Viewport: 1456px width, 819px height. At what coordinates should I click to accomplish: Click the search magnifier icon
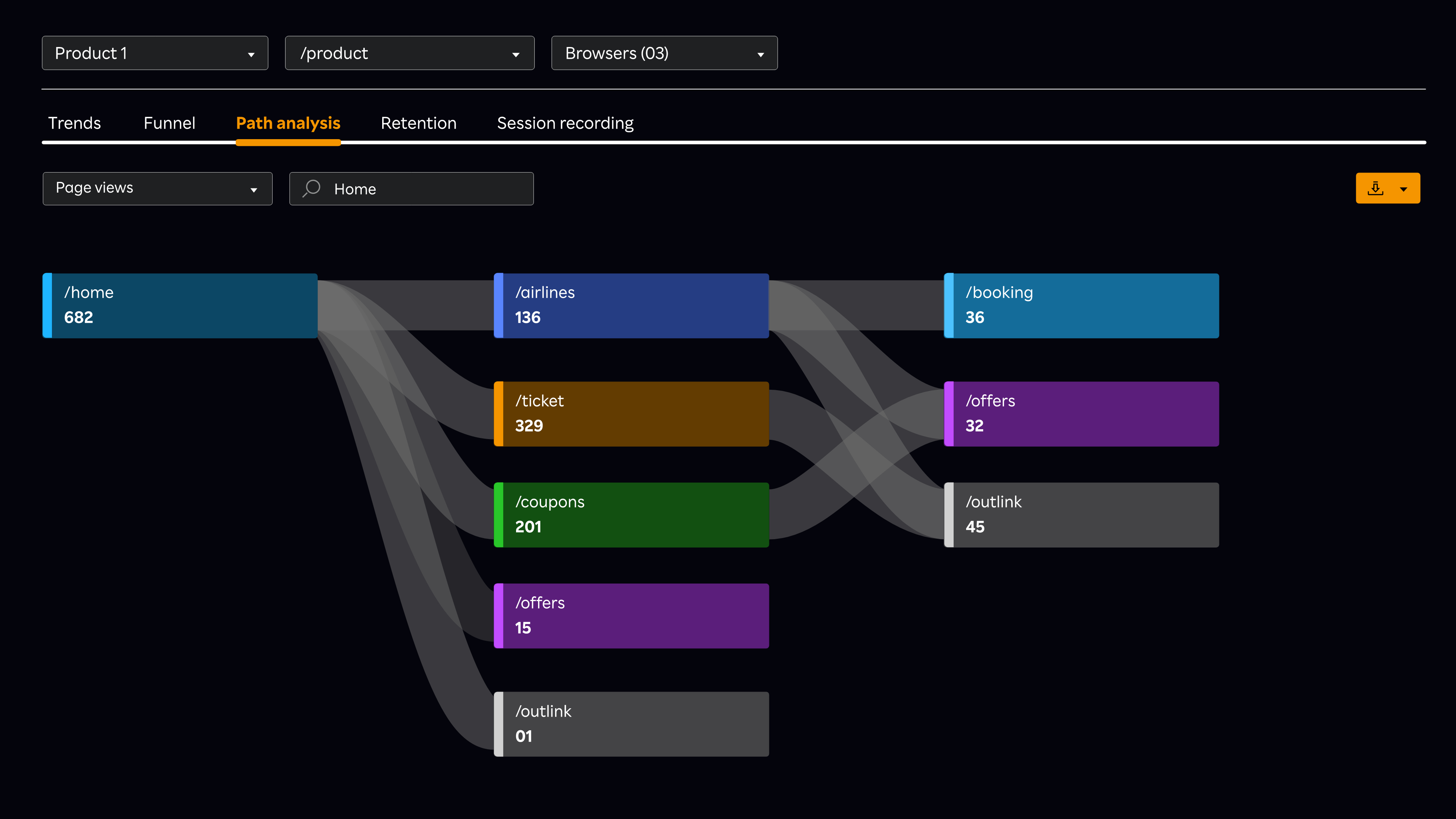coord(311,188)
